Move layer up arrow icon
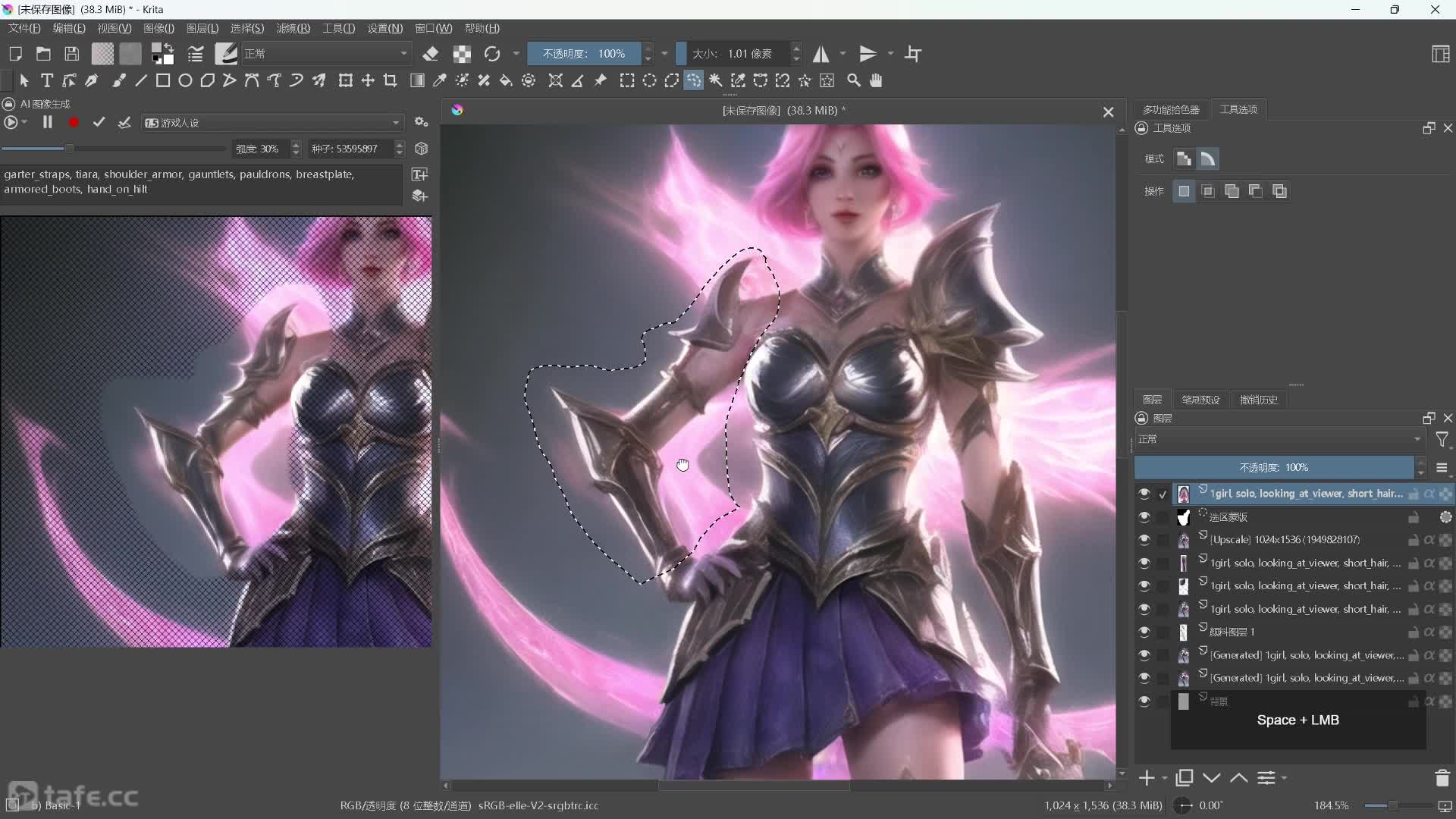This screenshot has width=1456, height=819. click(1239, 778)
